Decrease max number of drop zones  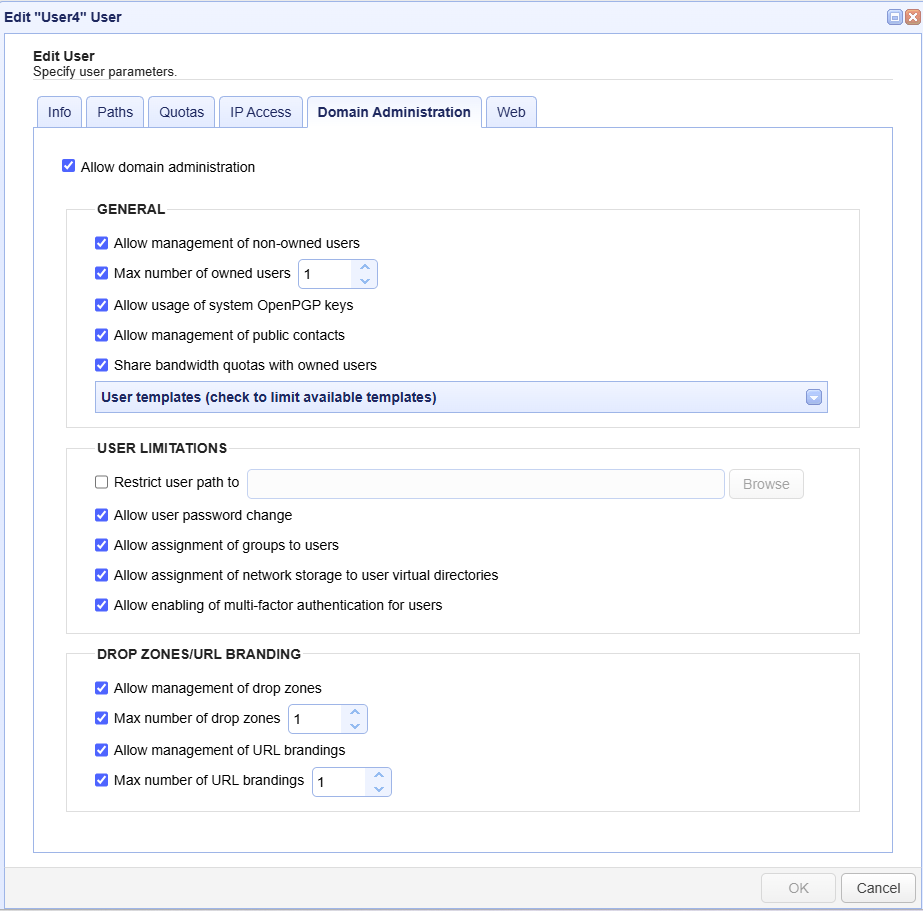355,726
